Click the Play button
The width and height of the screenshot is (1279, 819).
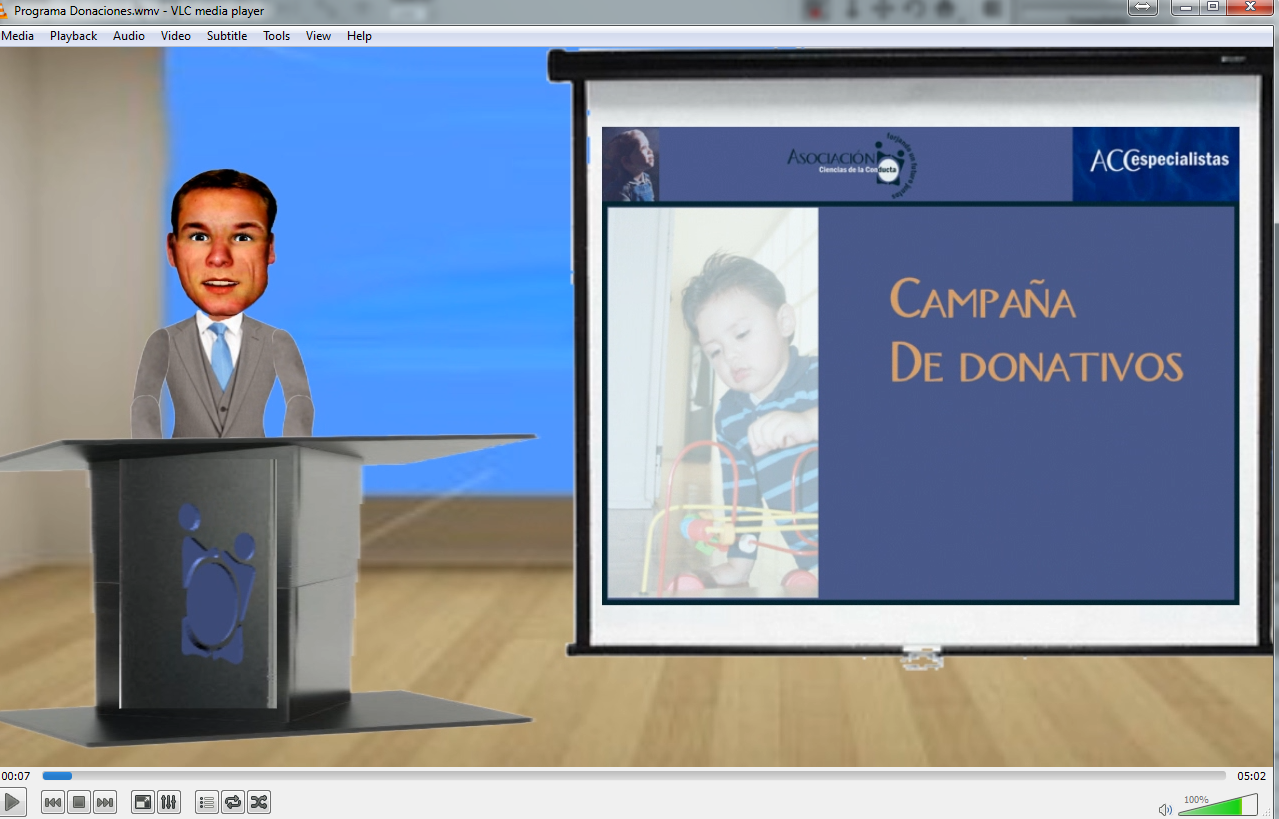[x=11, y=802]
